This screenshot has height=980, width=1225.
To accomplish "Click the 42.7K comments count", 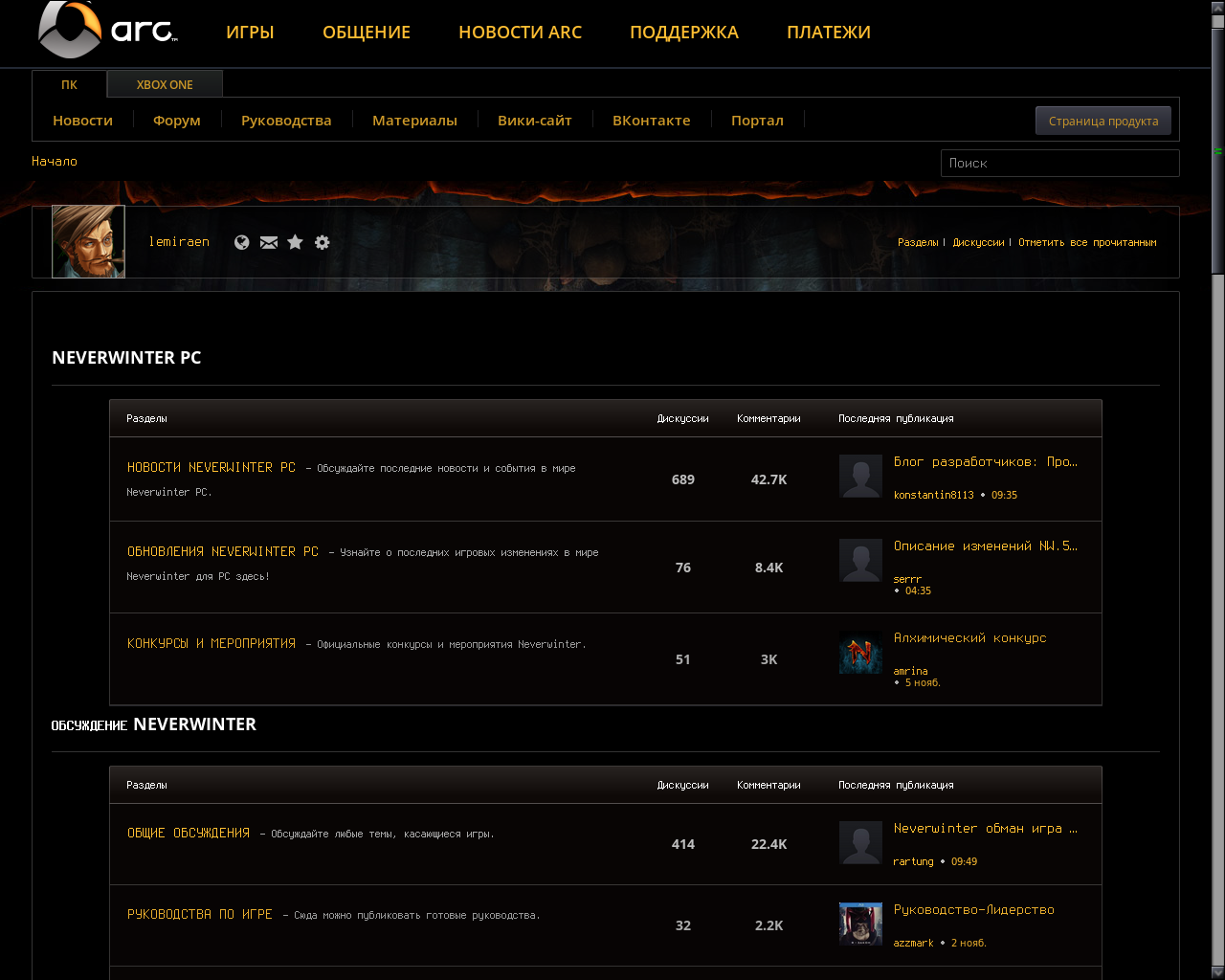I will pos(769,479).
